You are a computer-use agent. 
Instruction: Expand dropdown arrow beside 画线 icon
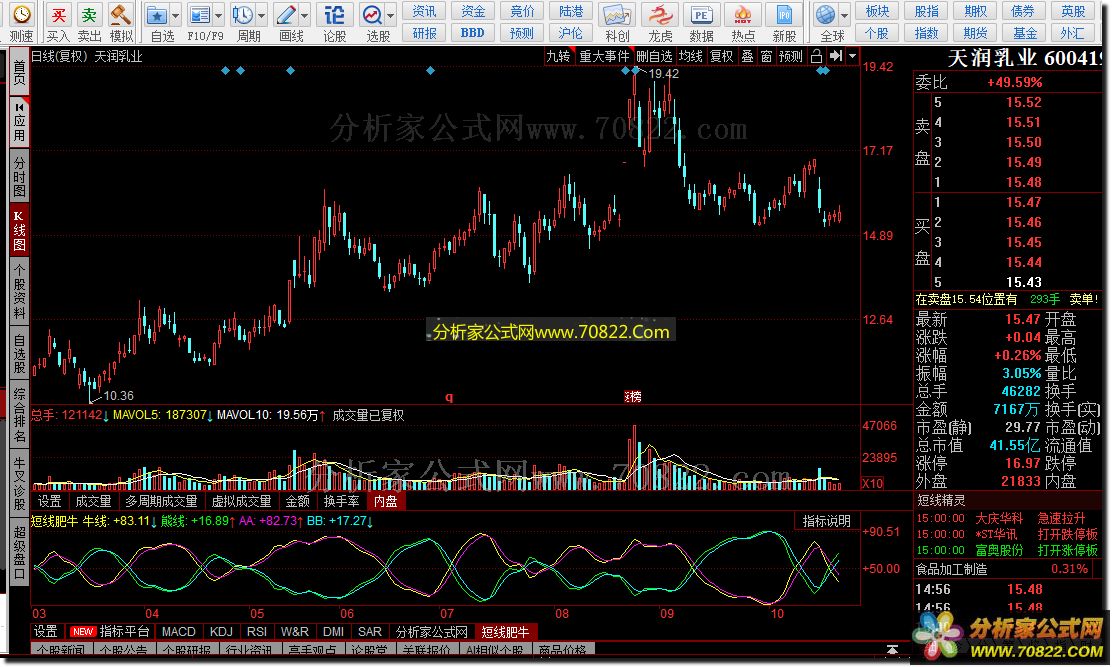coord(305,15)
